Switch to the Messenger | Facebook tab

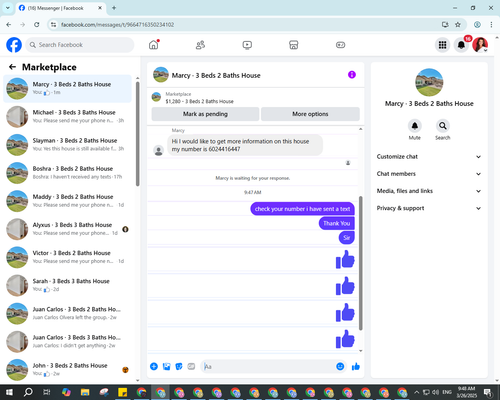[x=60, y=8]
